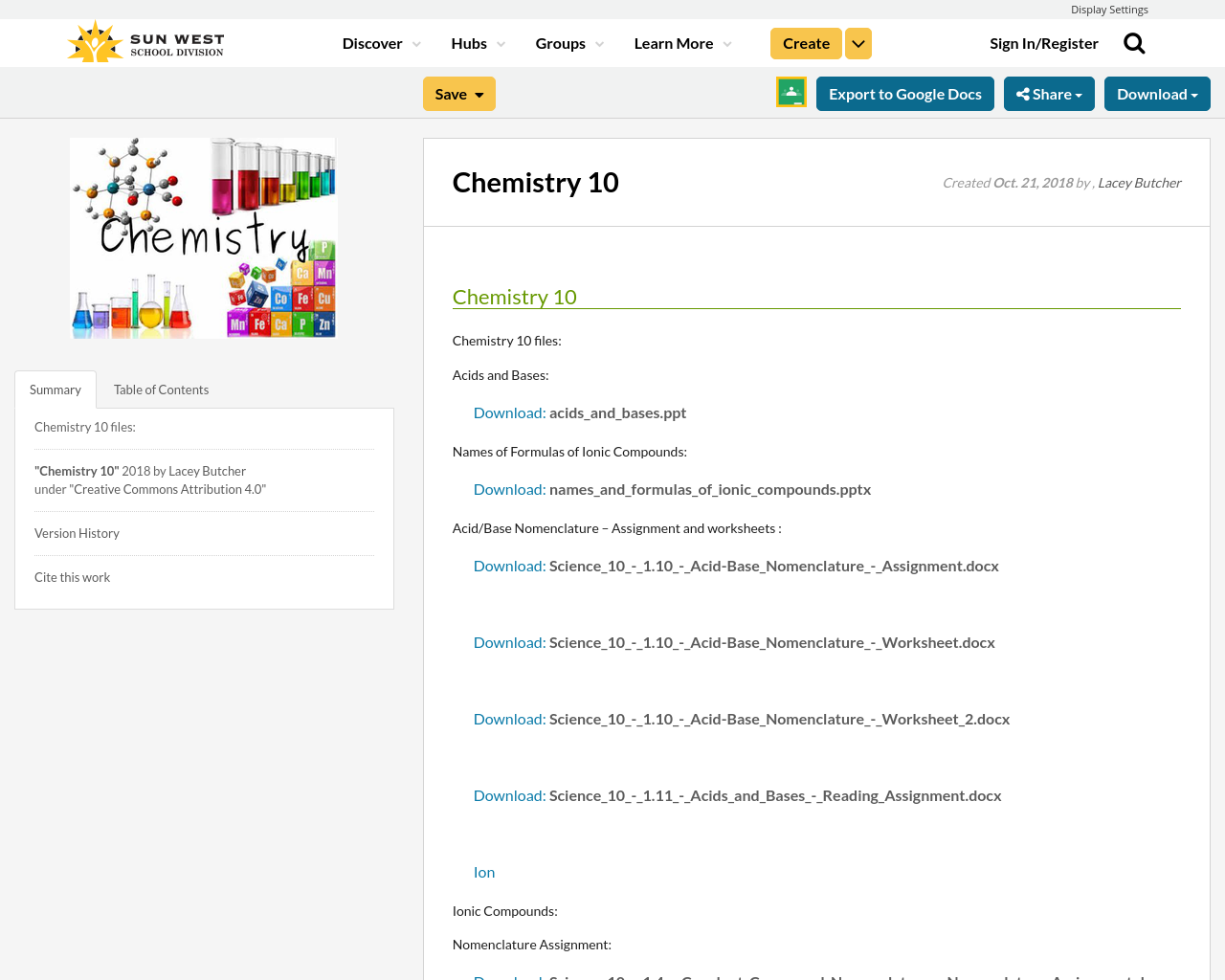Viewport: 1225px width, 980px height.
Task: Open the Groups navigation menu
Action: click(x=569, y=44)
